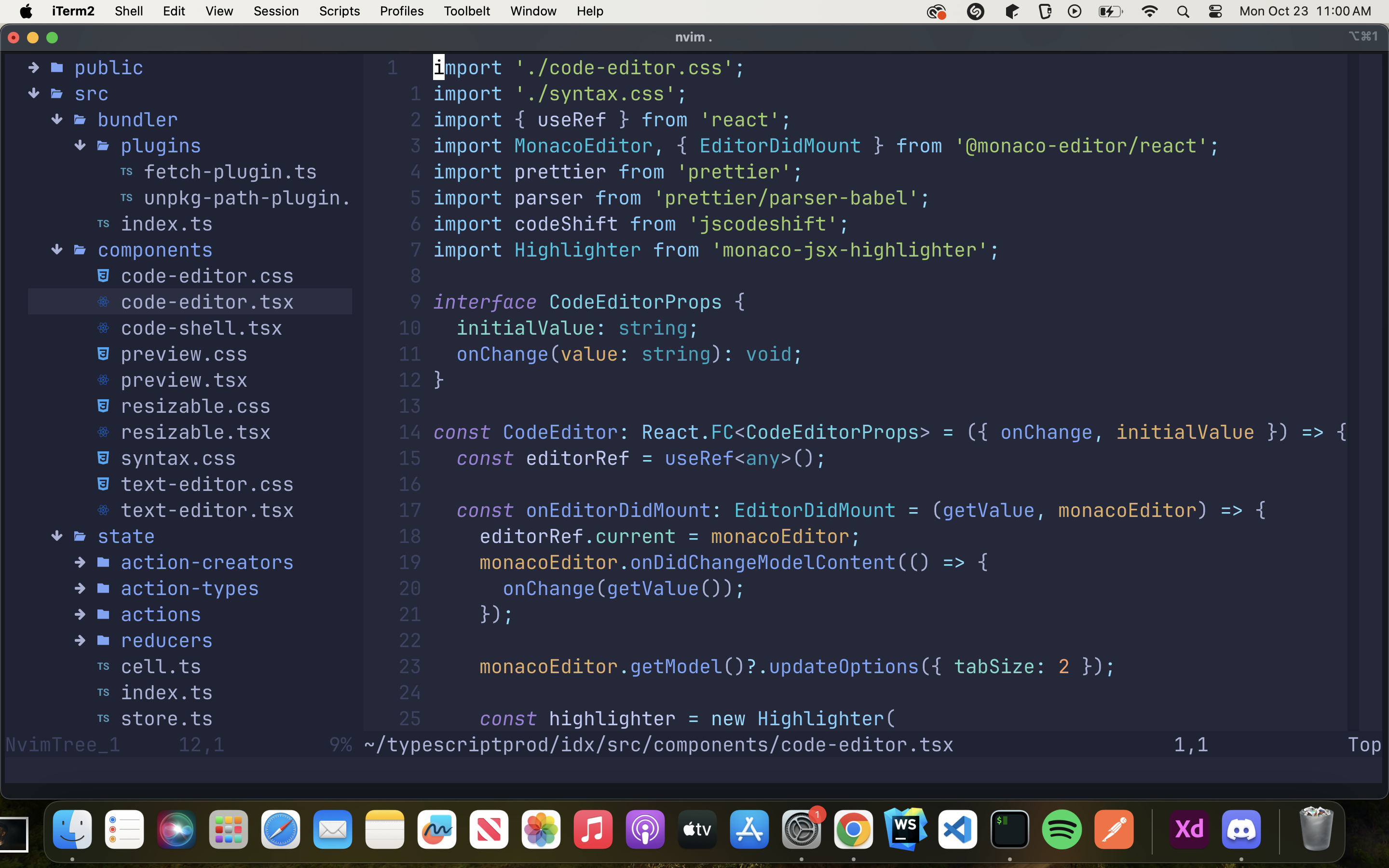Click the Adobe XD dock icon

(1189, 829)
